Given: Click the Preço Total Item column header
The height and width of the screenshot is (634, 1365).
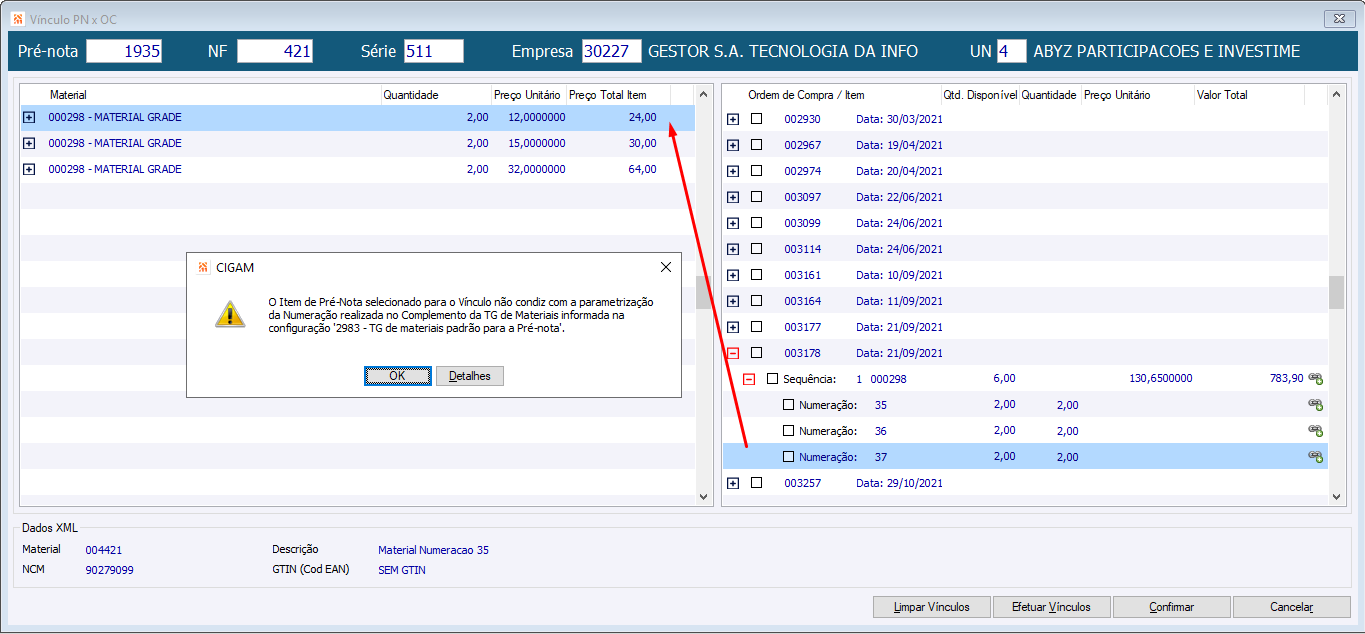Looking at the screenshot, I should click(617, 95).
